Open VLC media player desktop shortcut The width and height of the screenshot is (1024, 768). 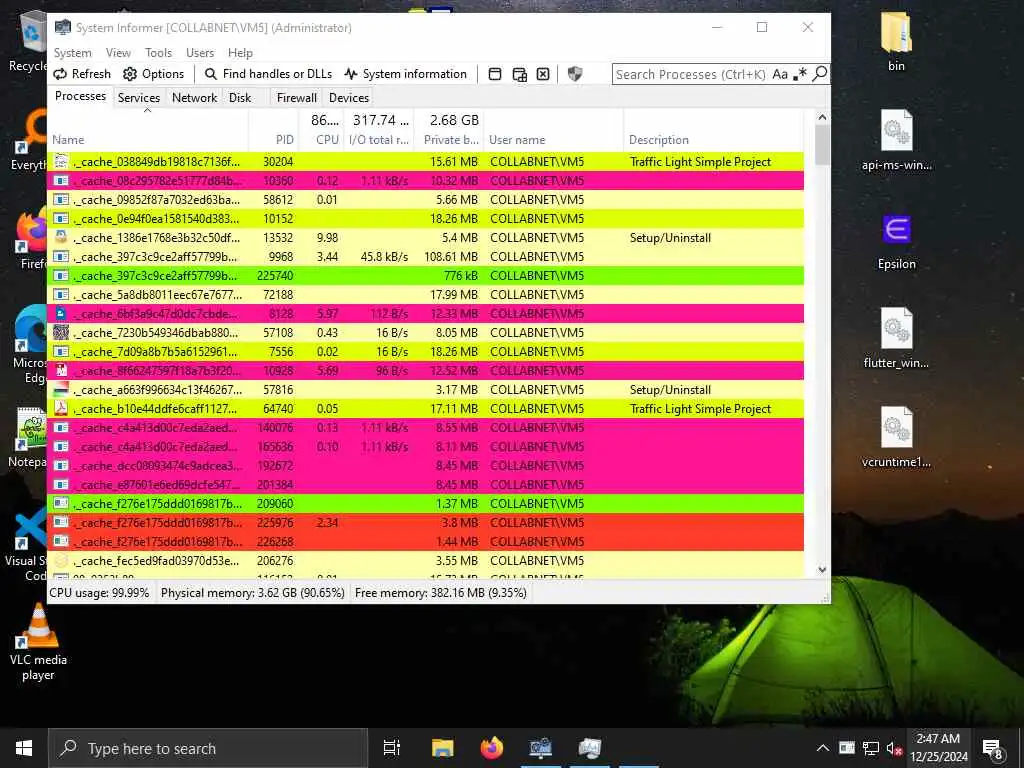pos(38,643)
